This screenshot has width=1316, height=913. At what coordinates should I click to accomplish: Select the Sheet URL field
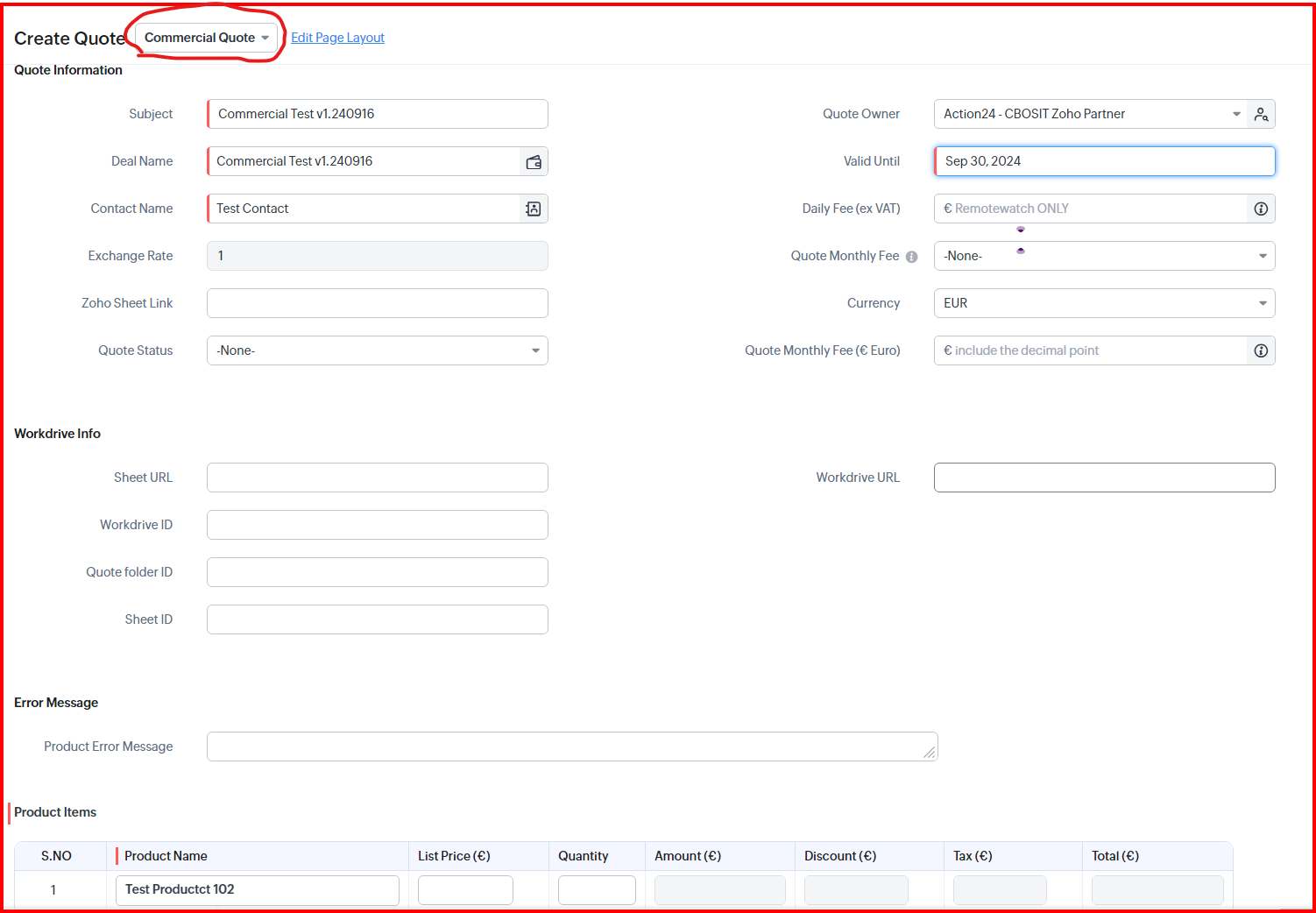(377, 478)
